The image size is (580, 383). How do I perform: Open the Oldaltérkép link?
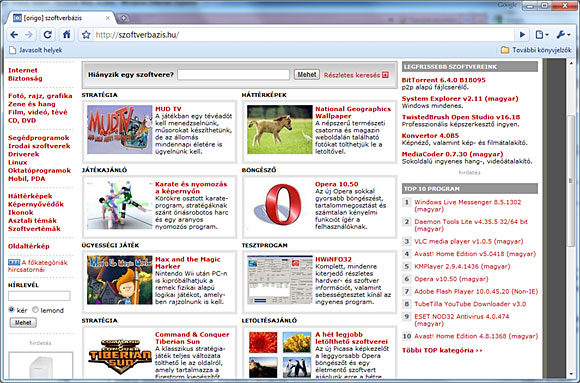pyautogui.click(x=28, y=246)
